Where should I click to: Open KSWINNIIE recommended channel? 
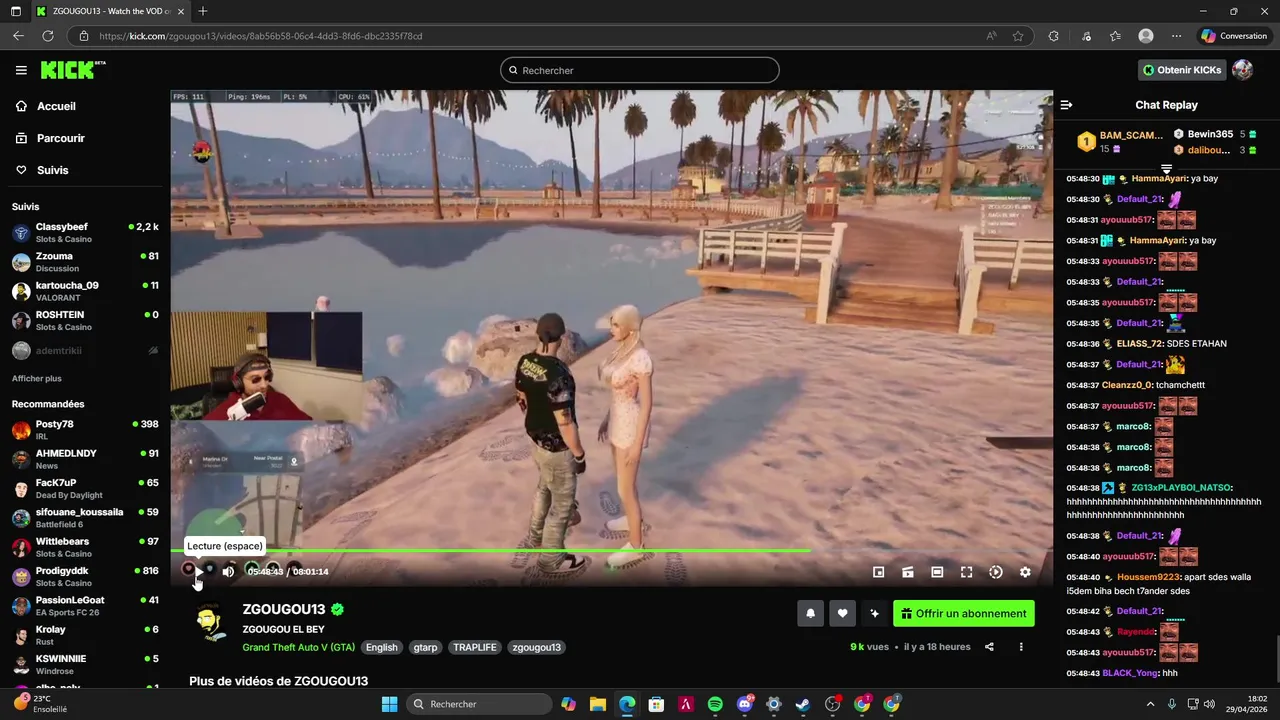(x=85, y=664)
